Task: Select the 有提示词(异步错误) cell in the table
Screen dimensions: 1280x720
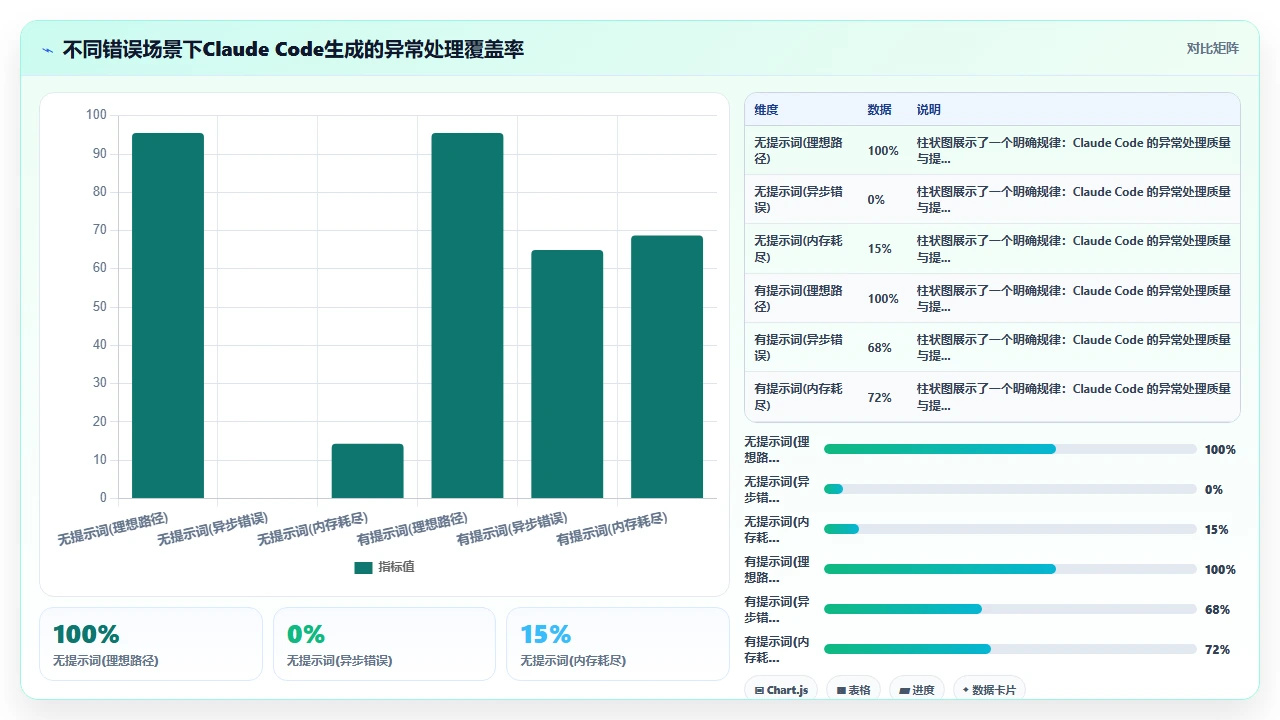Action: (x=801, y=347)
